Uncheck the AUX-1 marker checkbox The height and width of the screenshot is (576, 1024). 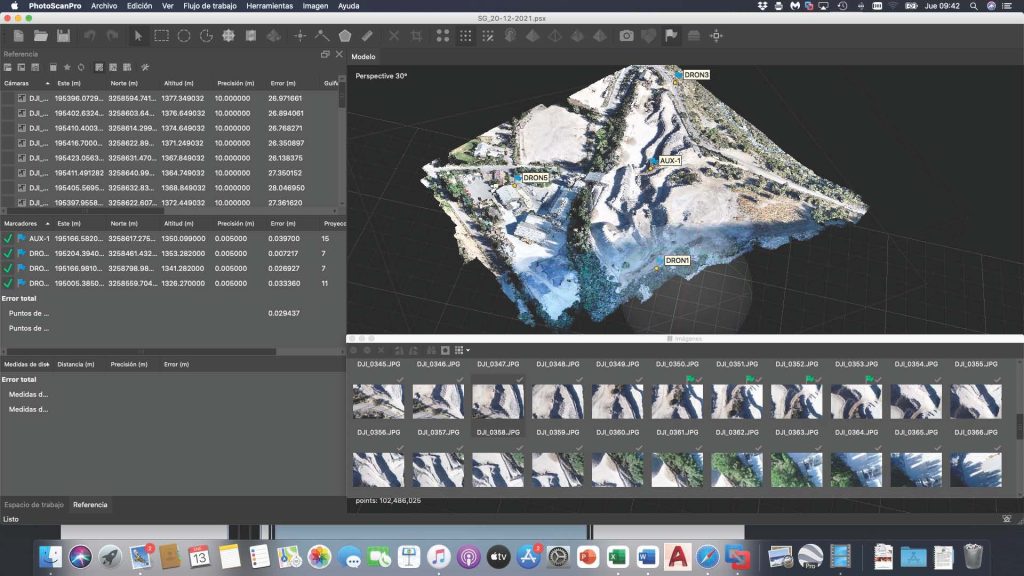(x=7, y=238)
